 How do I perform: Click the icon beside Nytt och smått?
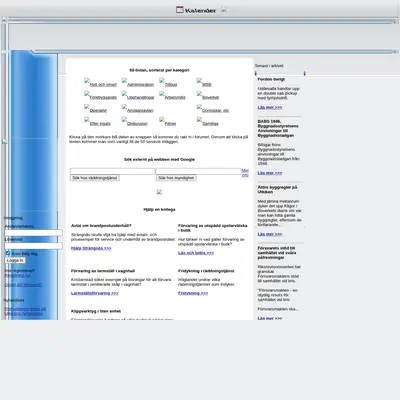(87, 80)
